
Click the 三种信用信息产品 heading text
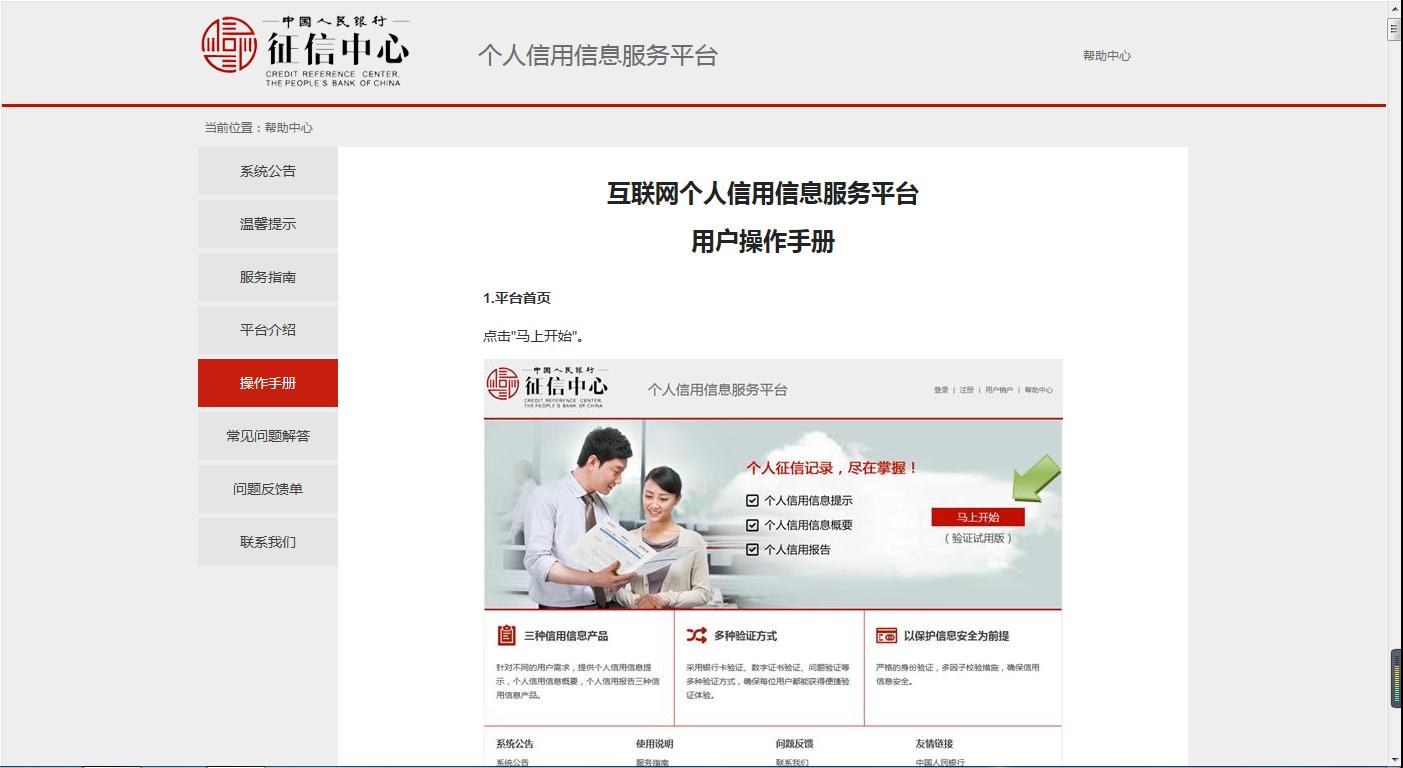coord(566,636)
